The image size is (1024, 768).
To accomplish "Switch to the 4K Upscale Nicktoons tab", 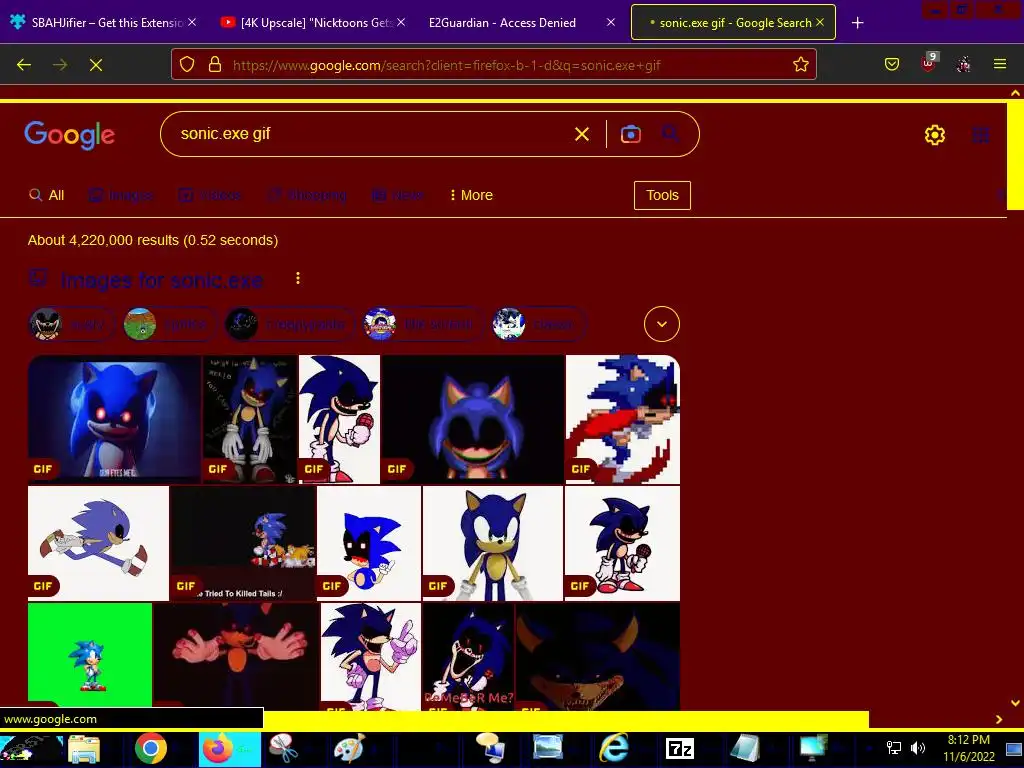I will 312,23.
